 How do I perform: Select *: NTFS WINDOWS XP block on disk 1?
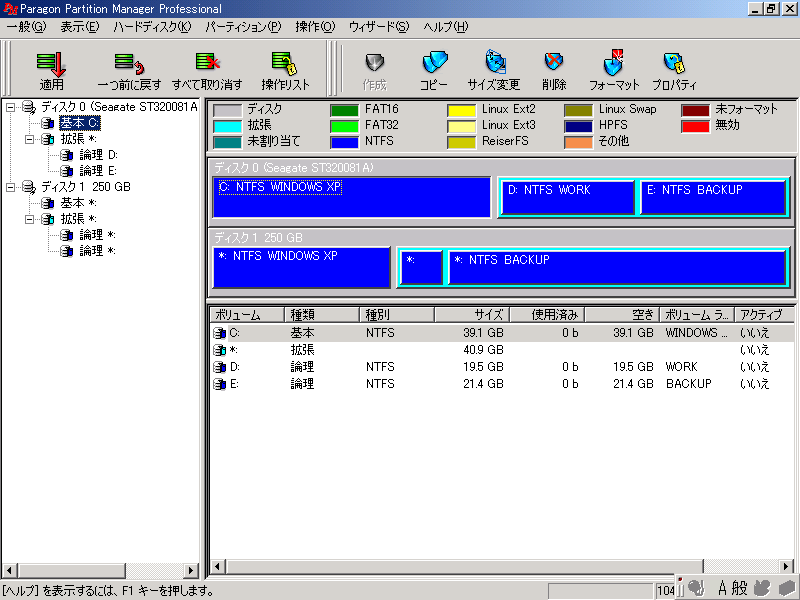click(x=302, y=267)
